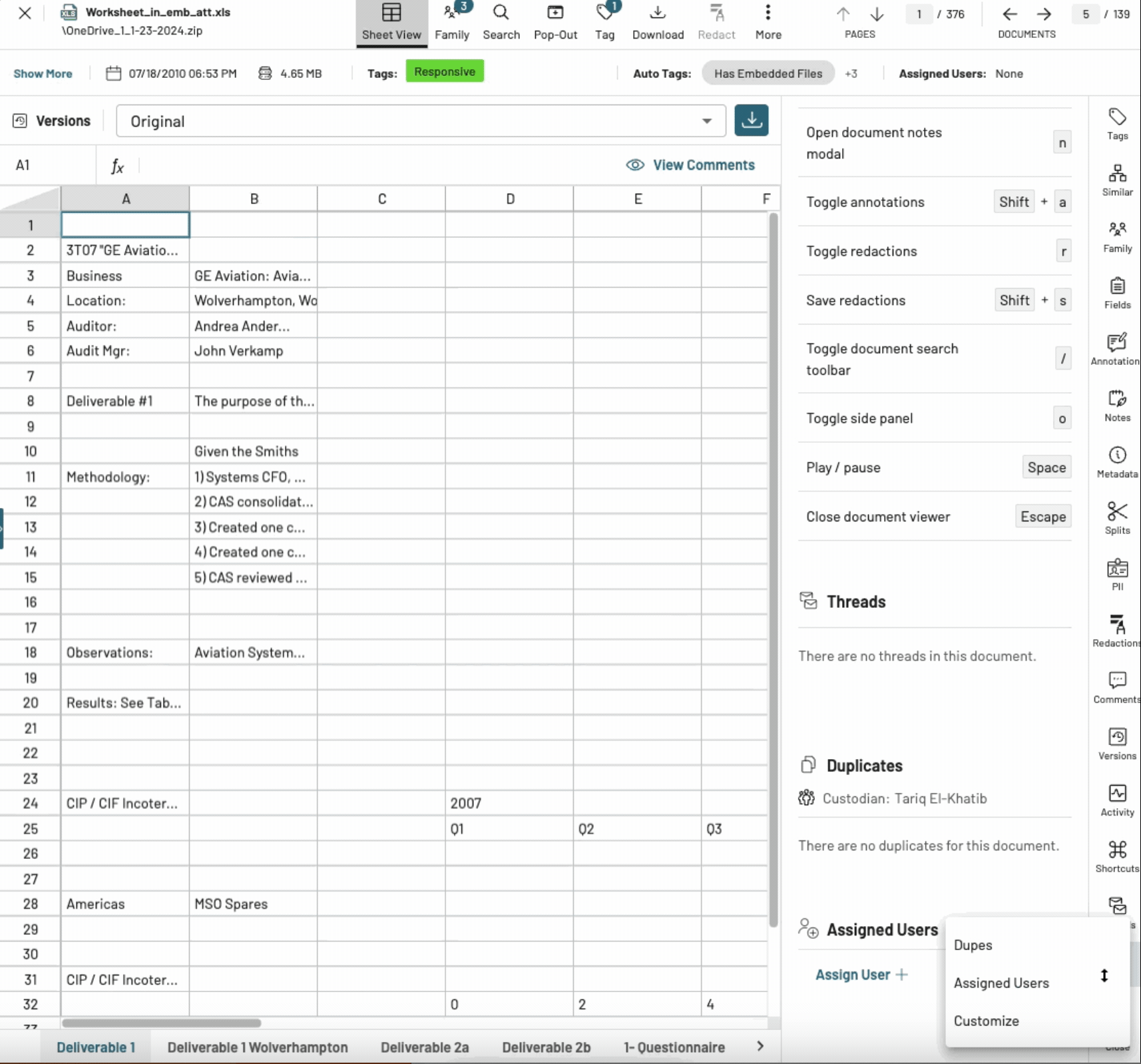Click the Observations: cell
The width and height of the screenshot is (1141, 1064).
(125, 653)
